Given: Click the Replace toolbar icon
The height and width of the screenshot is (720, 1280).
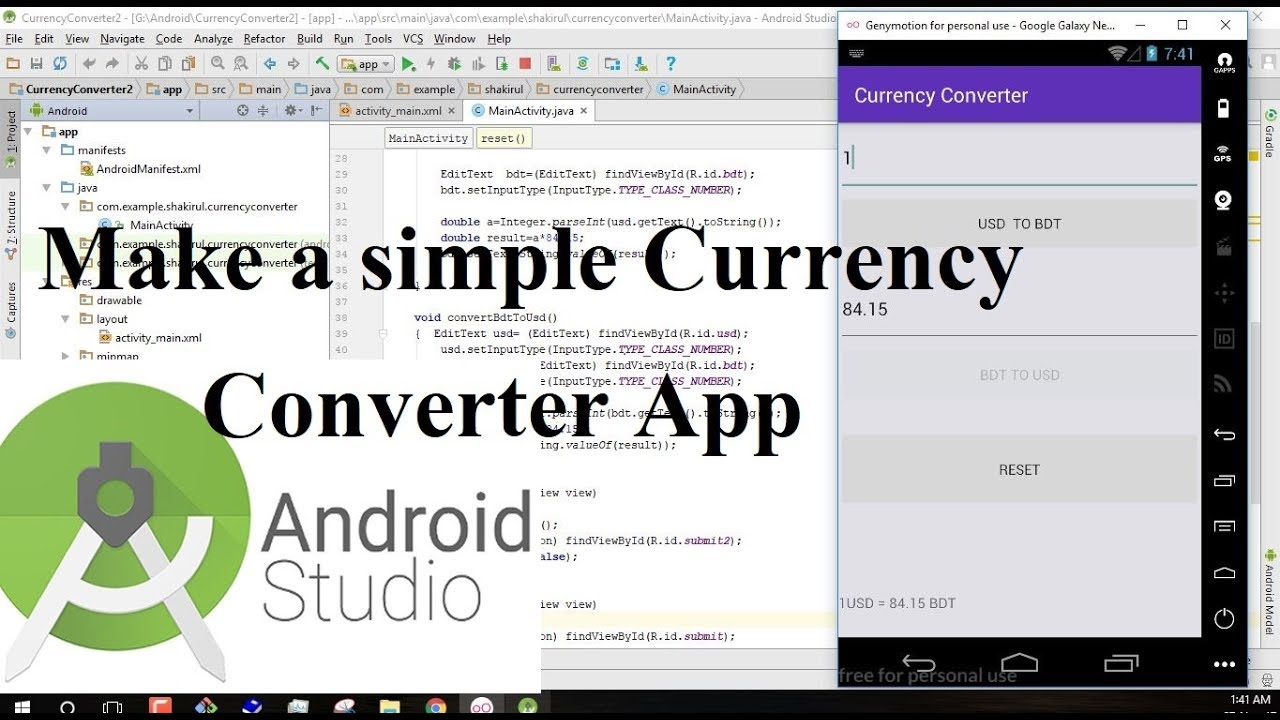Looking at the screenshot, I should coord(240,64).
